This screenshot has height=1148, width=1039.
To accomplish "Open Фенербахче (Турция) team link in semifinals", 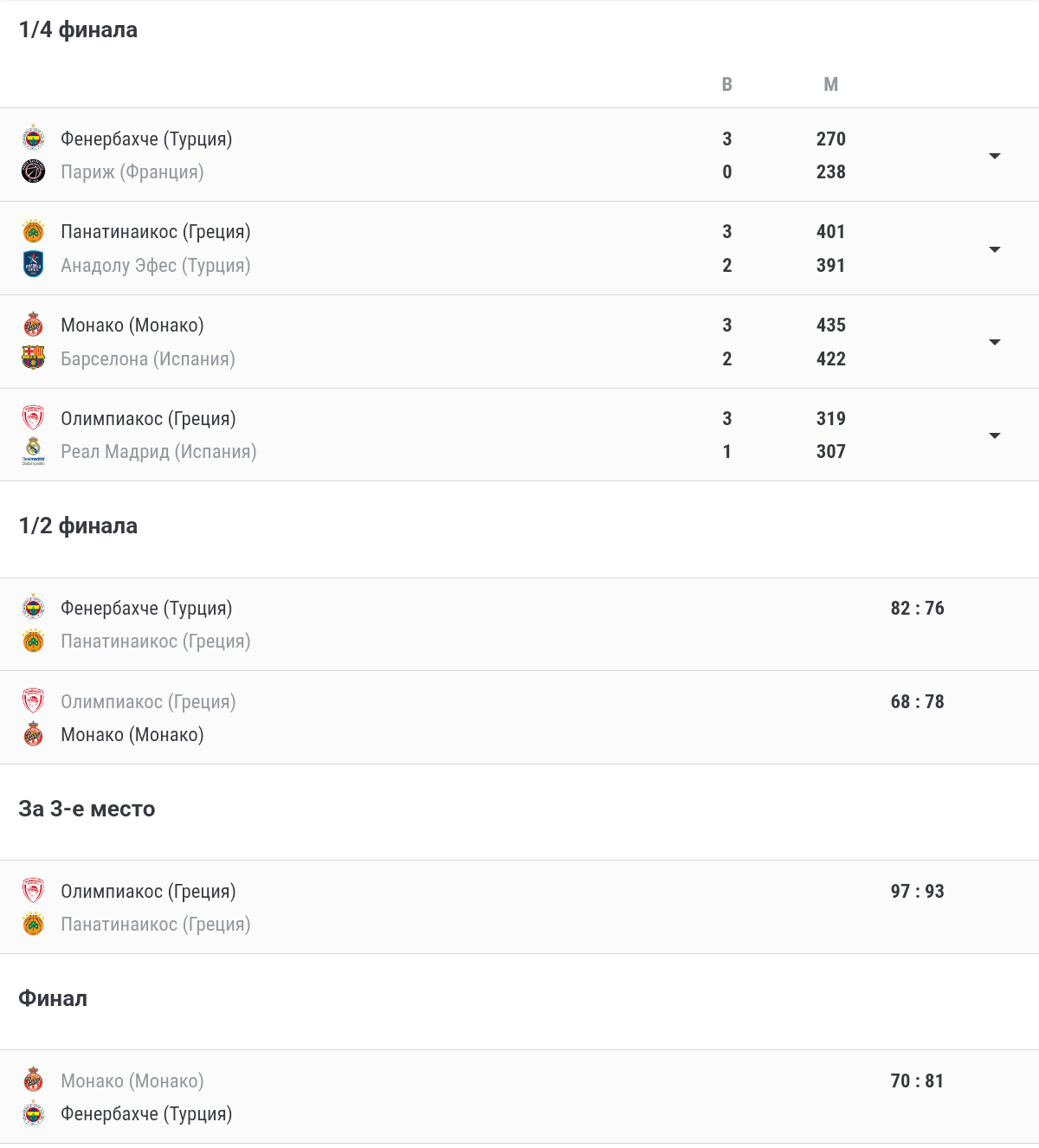I will [146, 608].
